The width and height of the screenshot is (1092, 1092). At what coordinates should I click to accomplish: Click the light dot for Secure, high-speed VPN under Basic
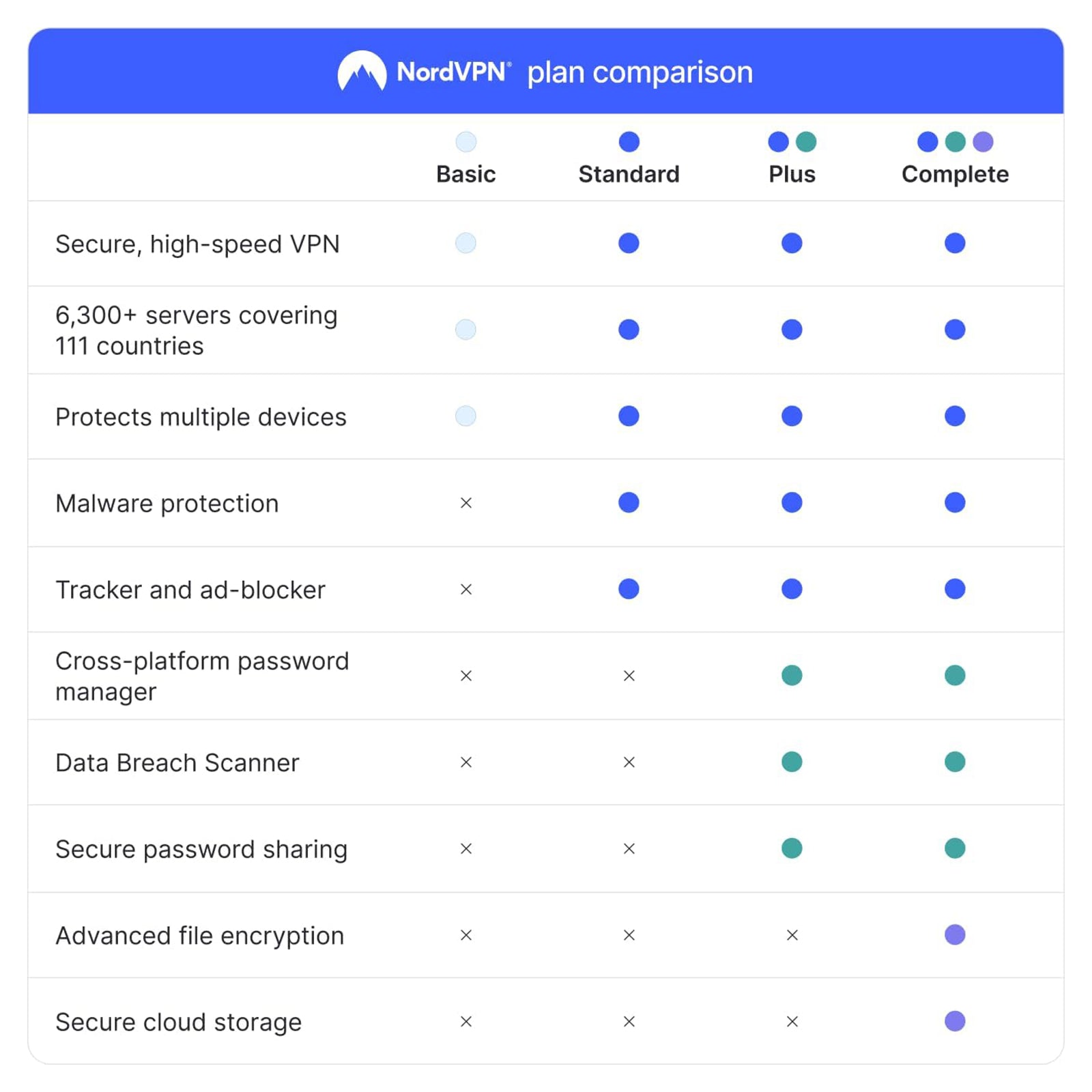point(466,243)
